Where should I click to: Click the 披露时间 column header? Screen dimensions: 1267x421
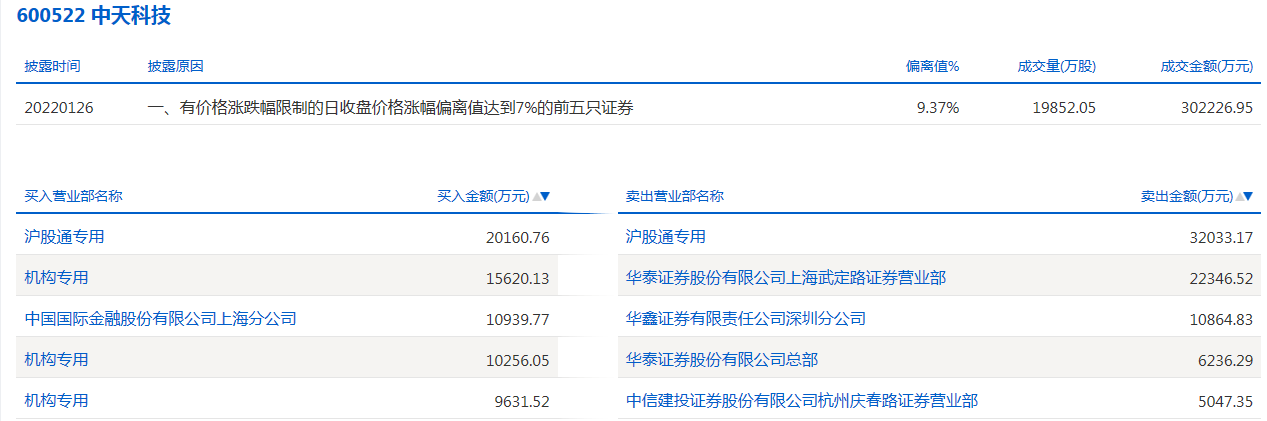52,66
